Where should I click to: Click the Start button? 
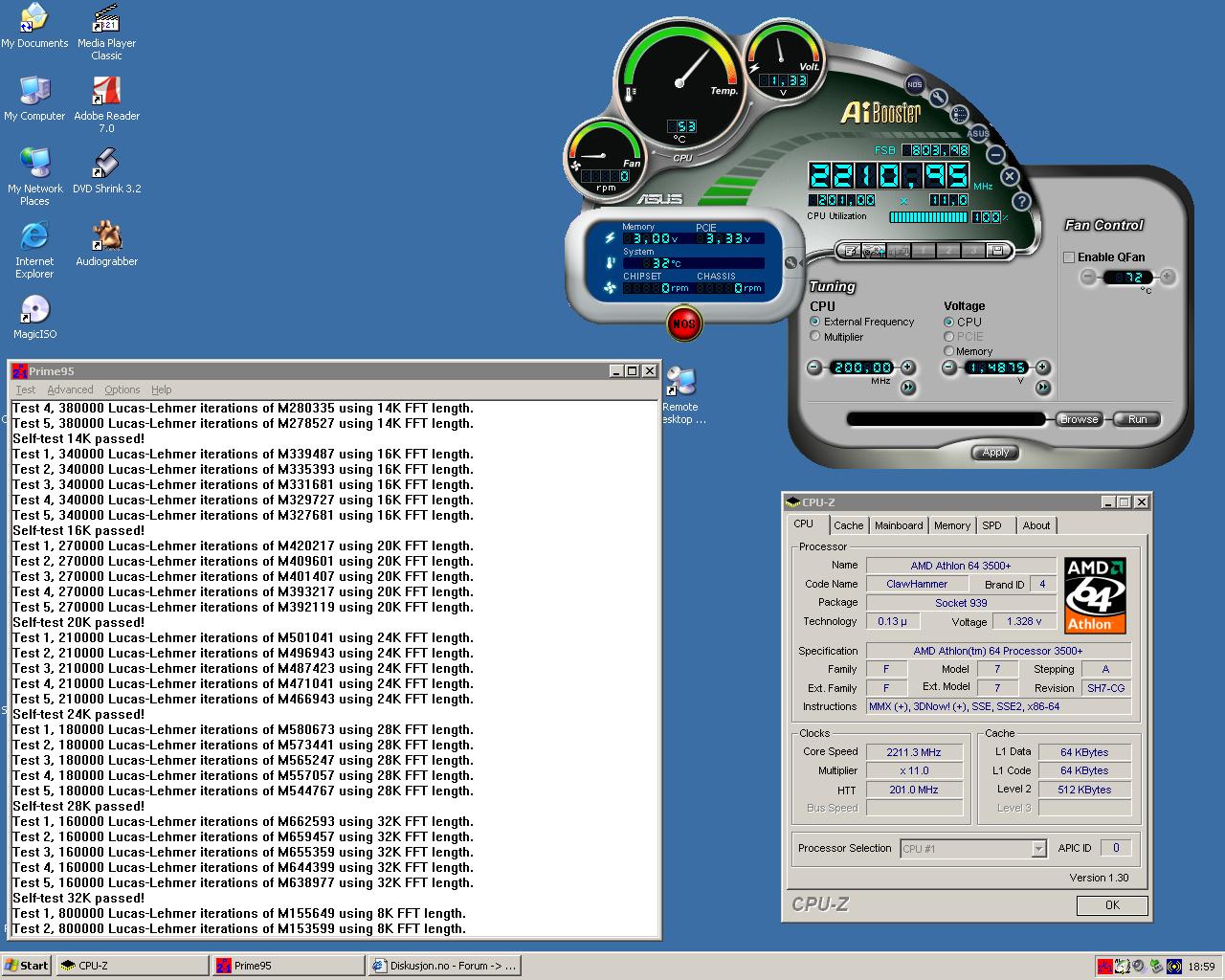click(27, 966)
